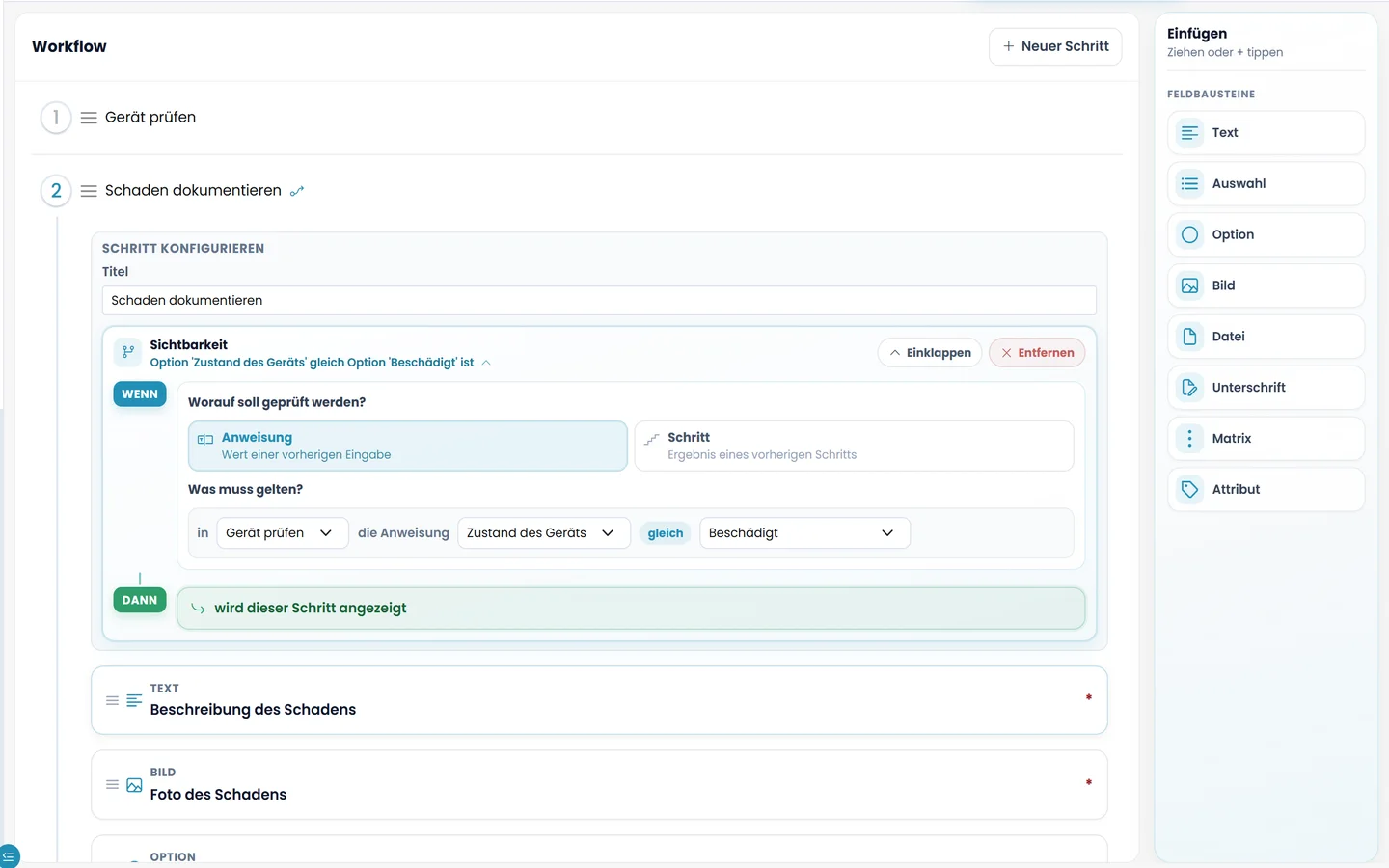The height and width of the screenshot is (868, 1389).
Task: Click the text icon beside Beschreibung des Schadens
Action: pos(134,701)
